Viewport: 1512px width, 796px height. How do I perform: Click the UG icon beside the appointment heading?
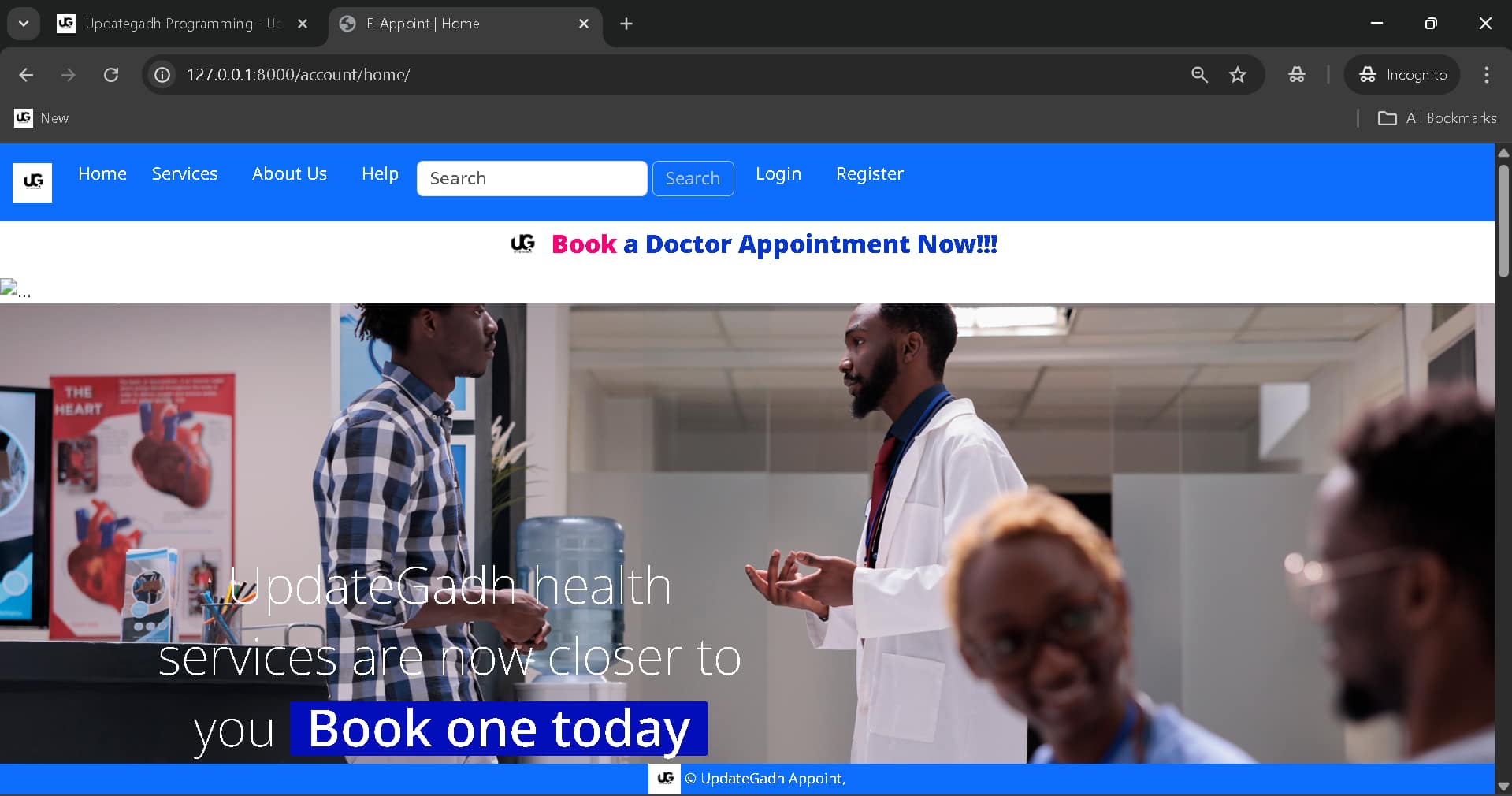pos(522,244)
